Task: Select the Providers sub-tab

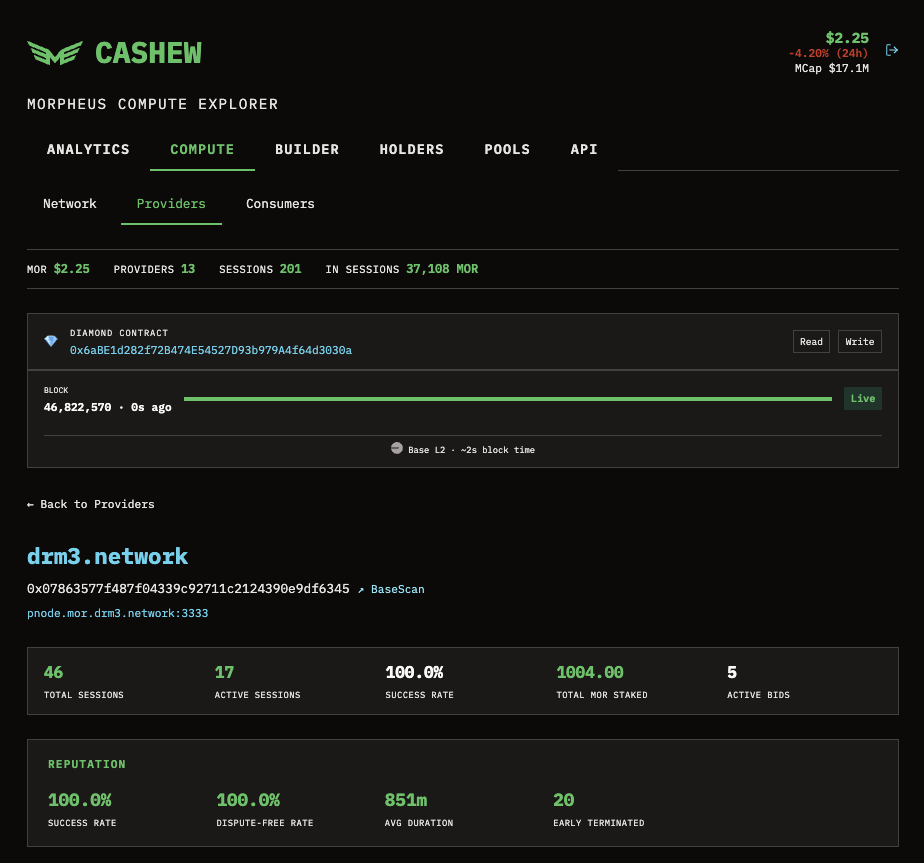Action: [171, 203]
